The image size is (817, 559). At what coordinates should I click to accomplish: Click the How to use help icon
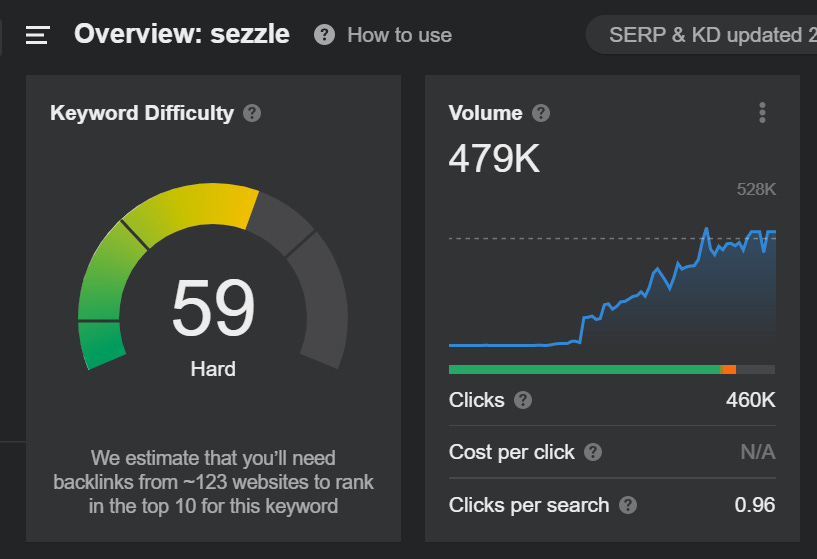pyautogui.click(x=324, y=35)
